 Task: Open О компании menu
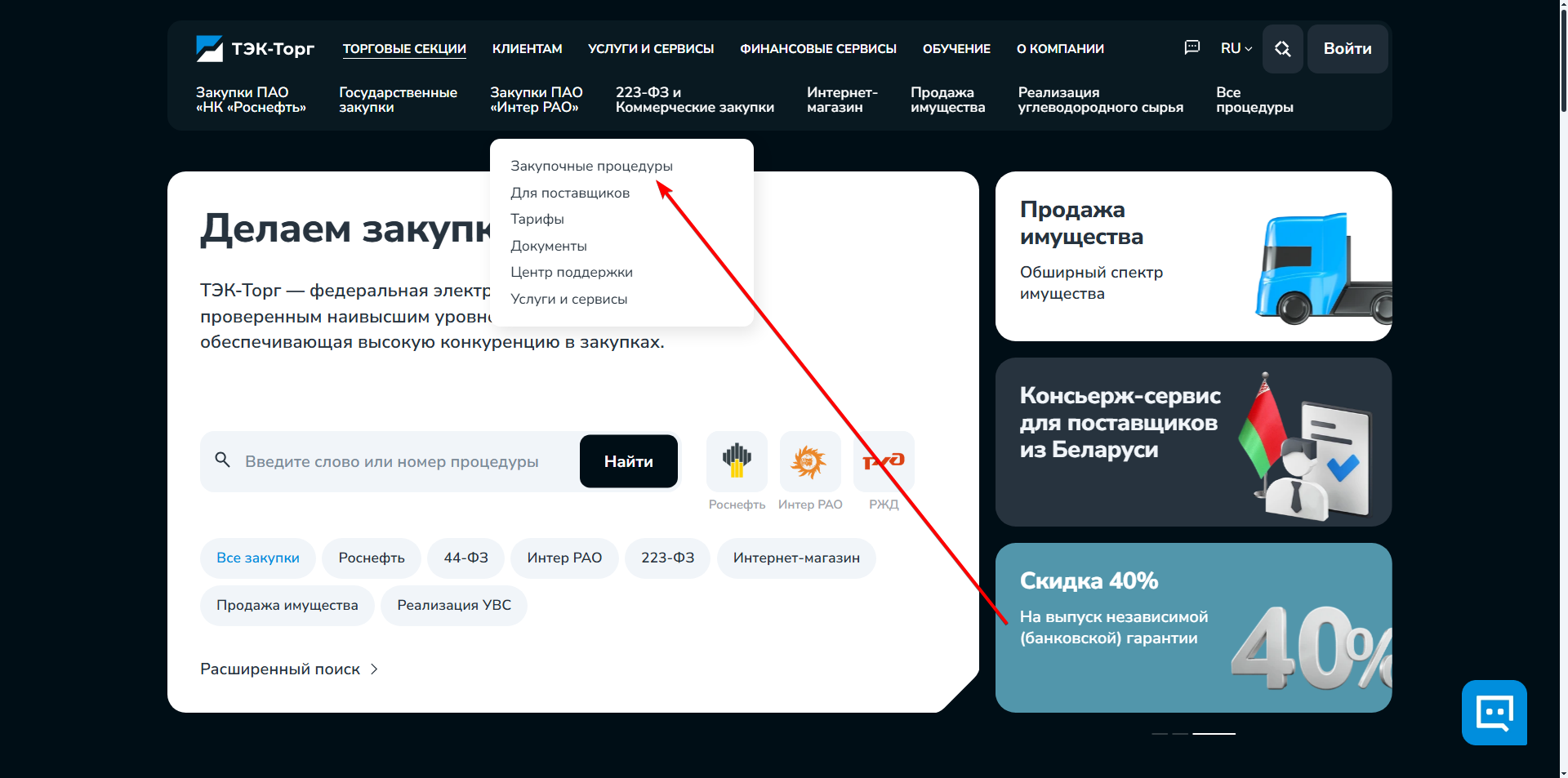(1060, 49)
